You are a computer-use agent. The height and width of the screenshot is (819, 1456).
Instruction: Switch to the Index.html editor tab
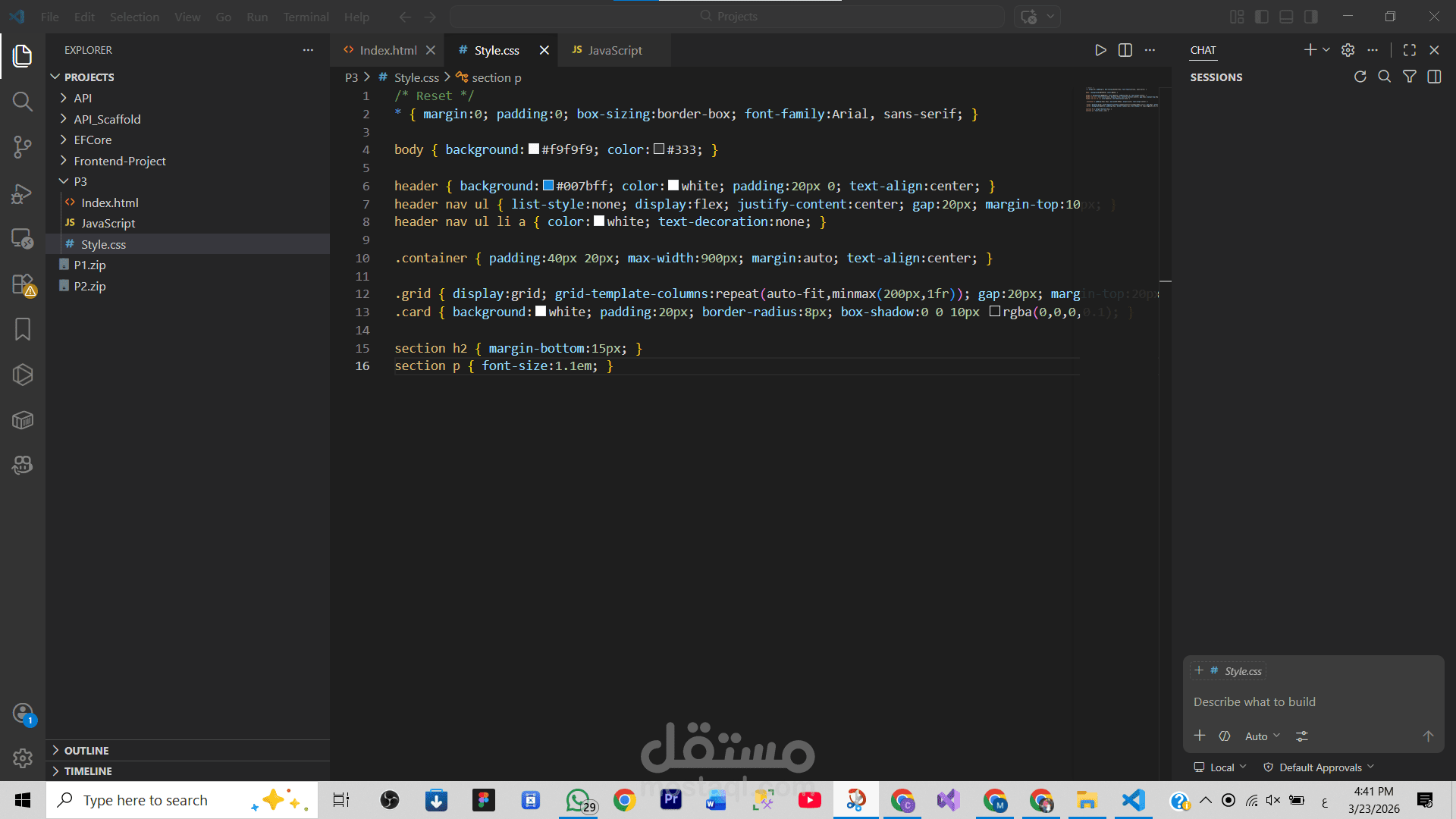(388, 50)
